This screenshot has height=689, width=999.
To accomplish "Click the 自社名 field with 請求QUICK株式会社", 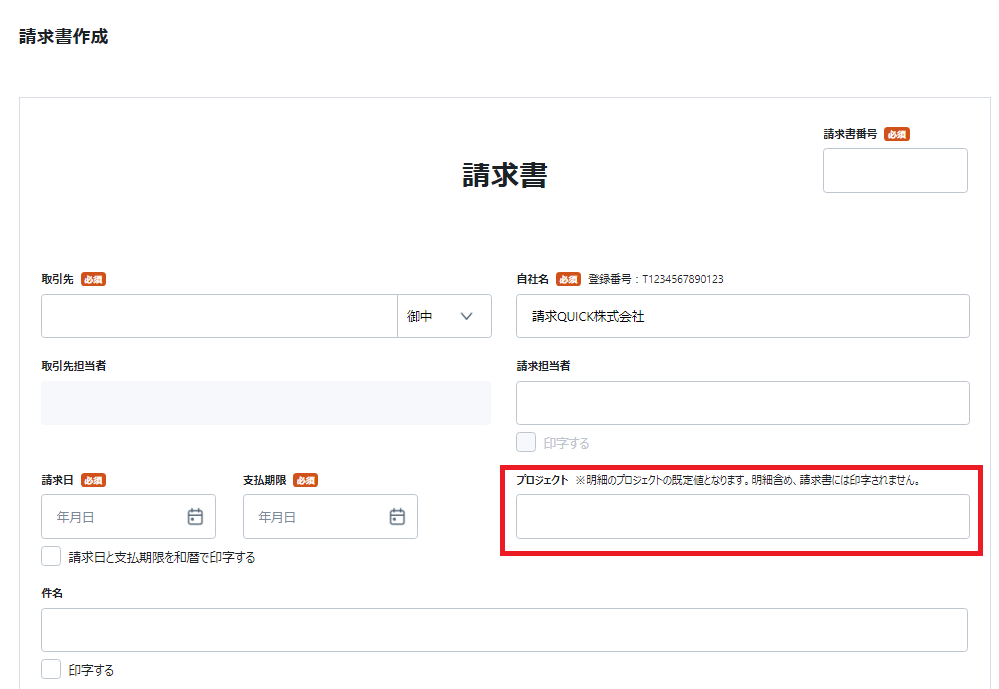I will (x=743, y=316).
